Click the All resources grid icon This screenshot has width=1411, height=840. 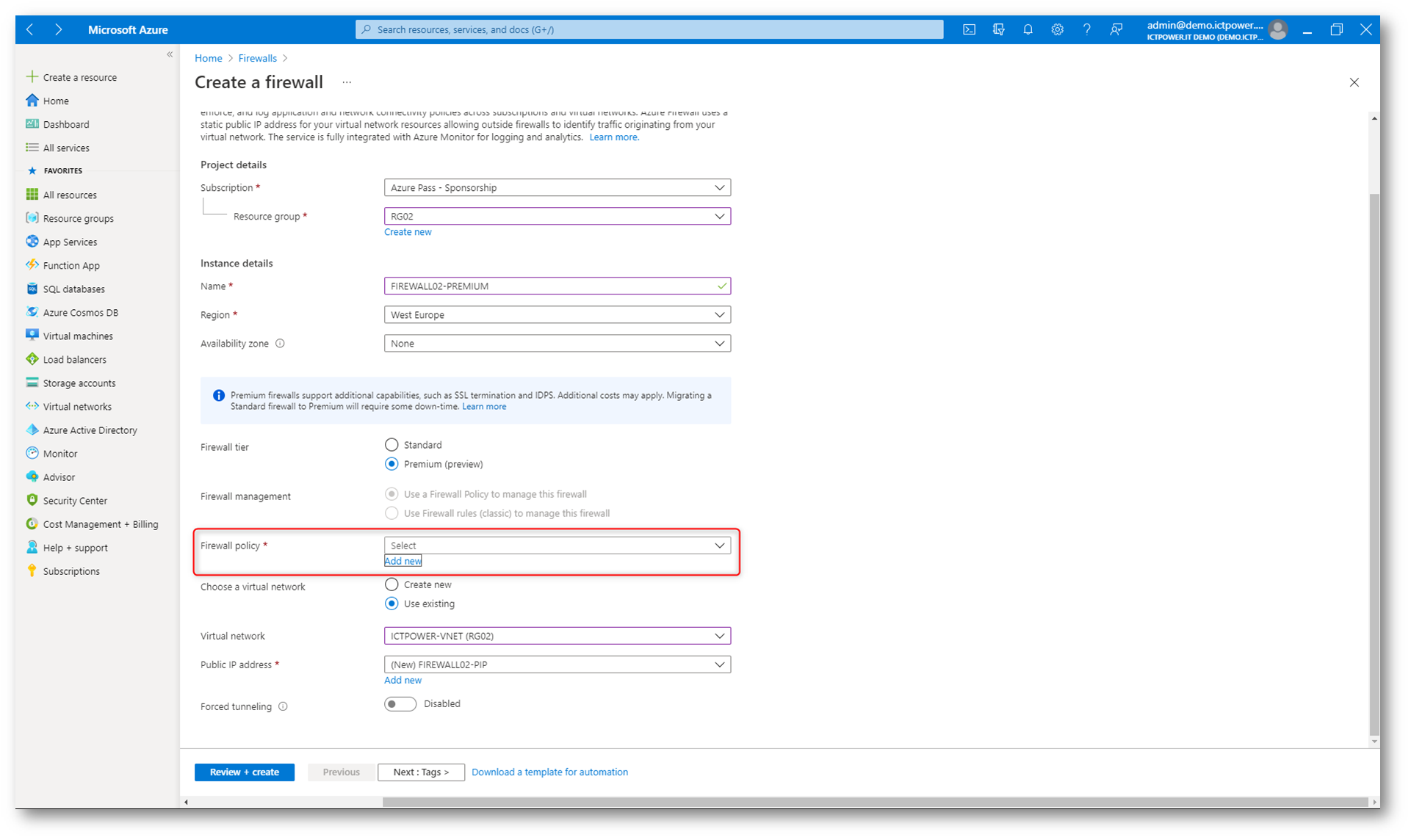pos(32,195)
